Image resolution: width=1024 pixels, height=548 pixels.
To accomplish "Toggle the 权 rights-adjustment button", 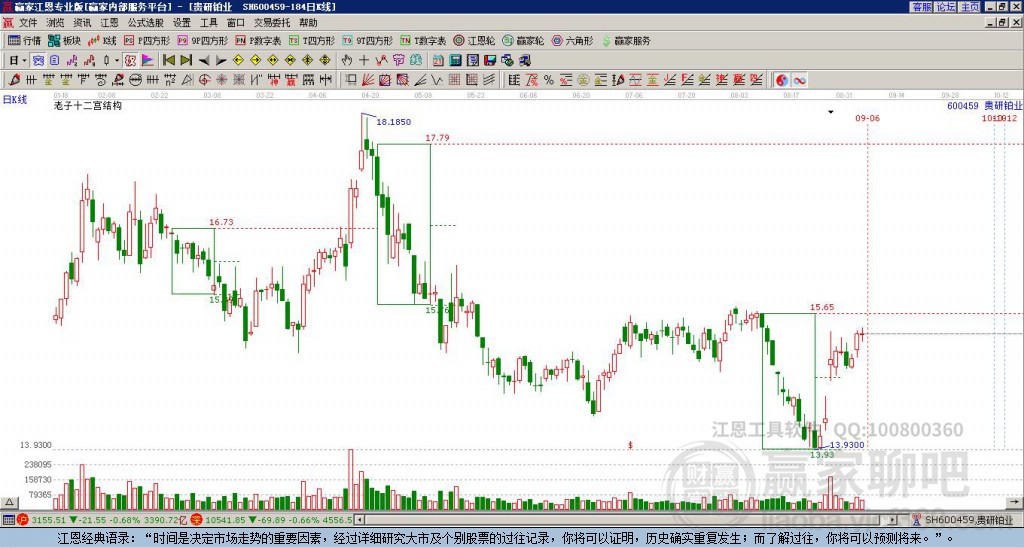I will click(x=131, y=60).
